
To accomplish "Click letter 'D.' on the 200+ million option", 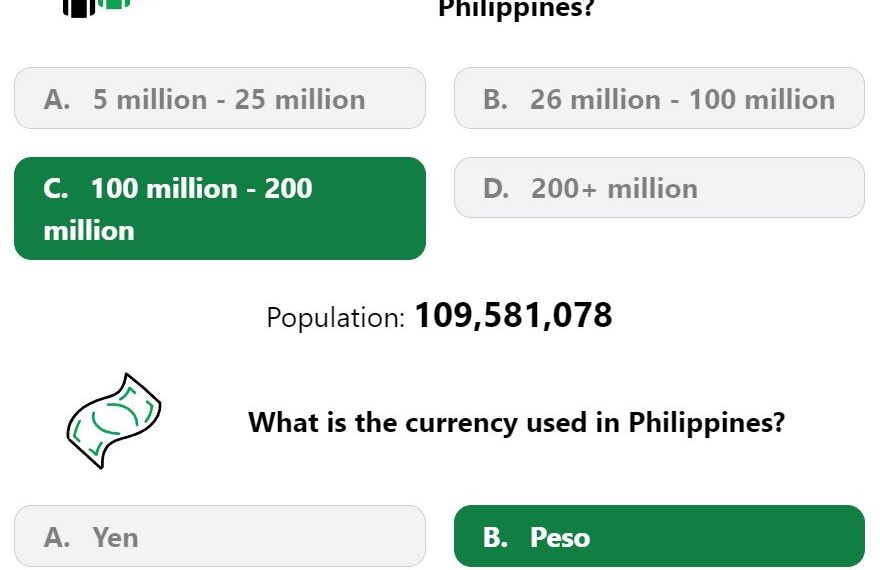I will coord(496,189).
